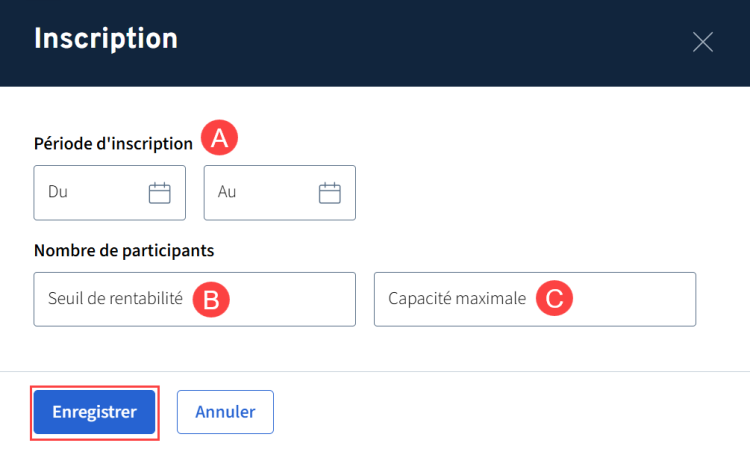Click the Période d'inscription label

click(x=113, y=142)
